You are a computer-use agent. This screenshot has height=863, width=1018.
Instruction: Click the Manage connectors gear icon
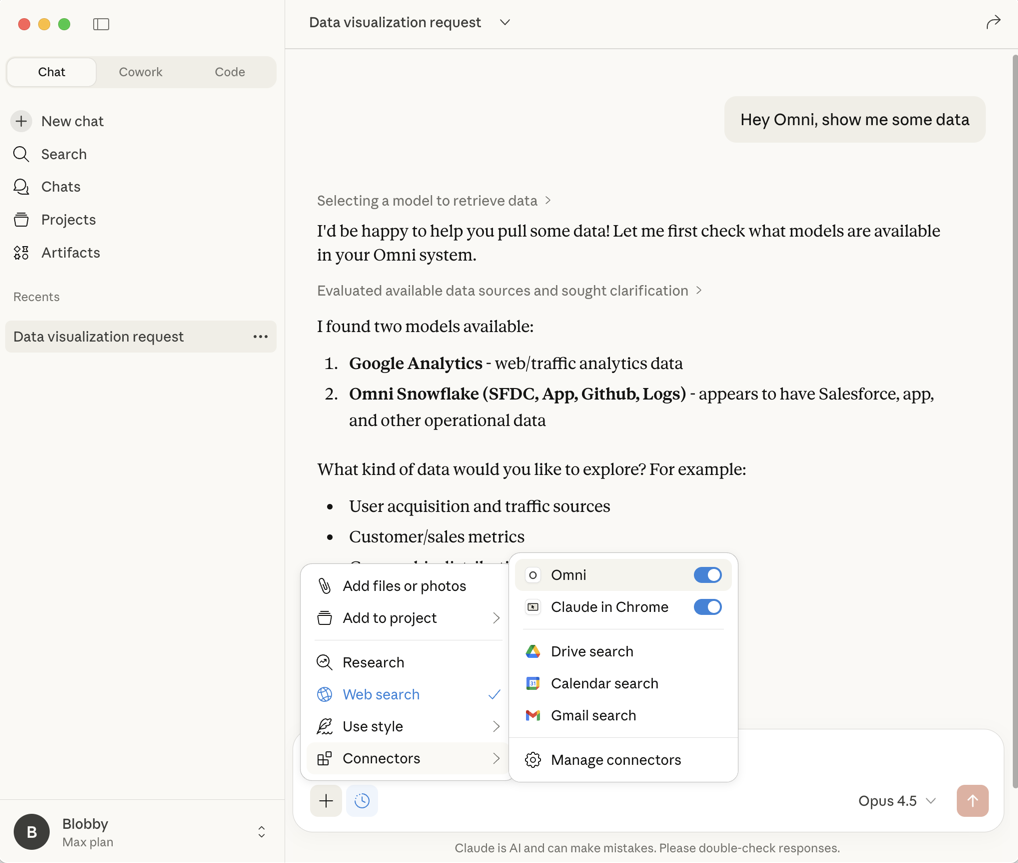coord(532,760)
